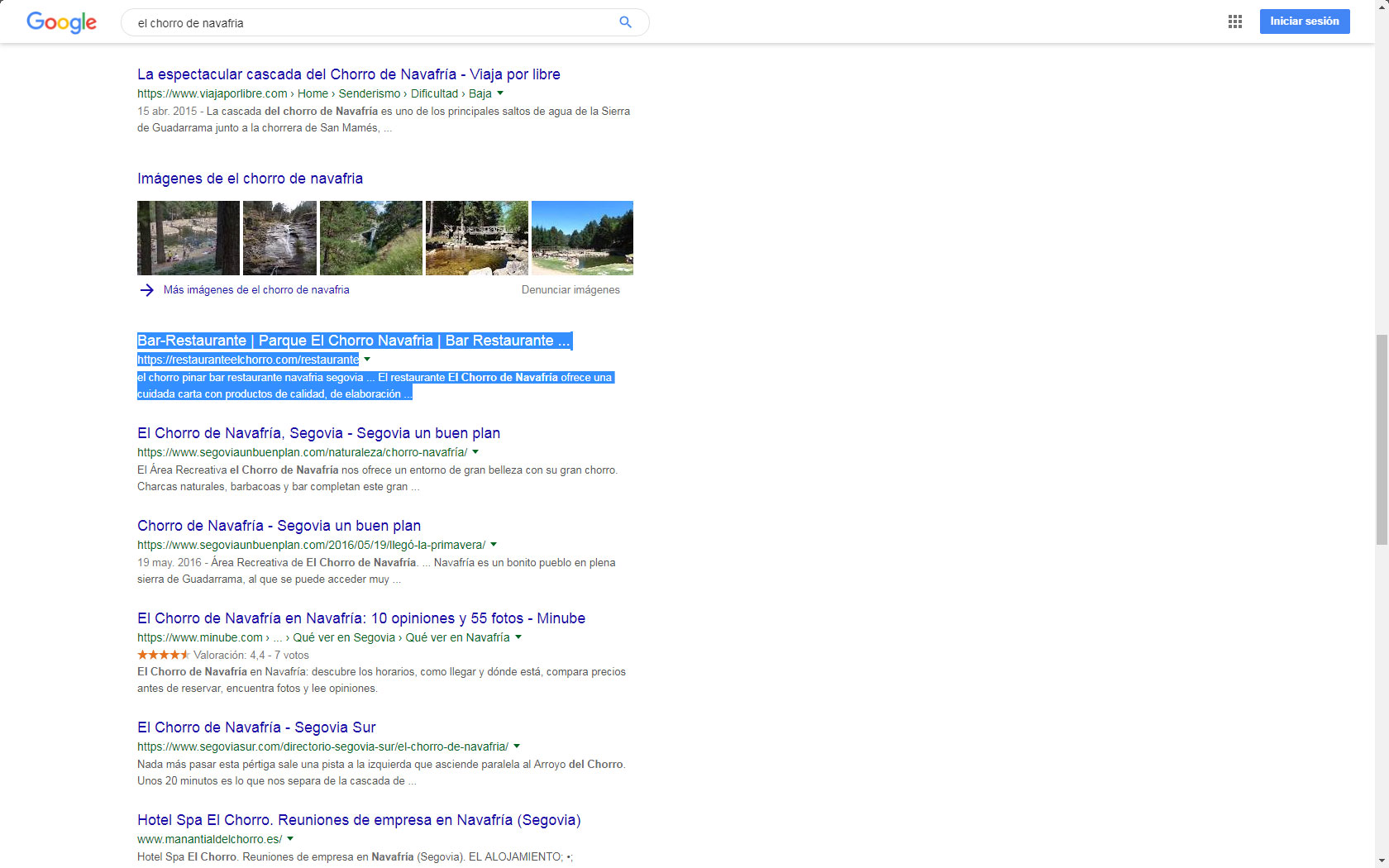
Task: Expand dropdown next to minube.com breadcrumb
Action: coord(518,637)
